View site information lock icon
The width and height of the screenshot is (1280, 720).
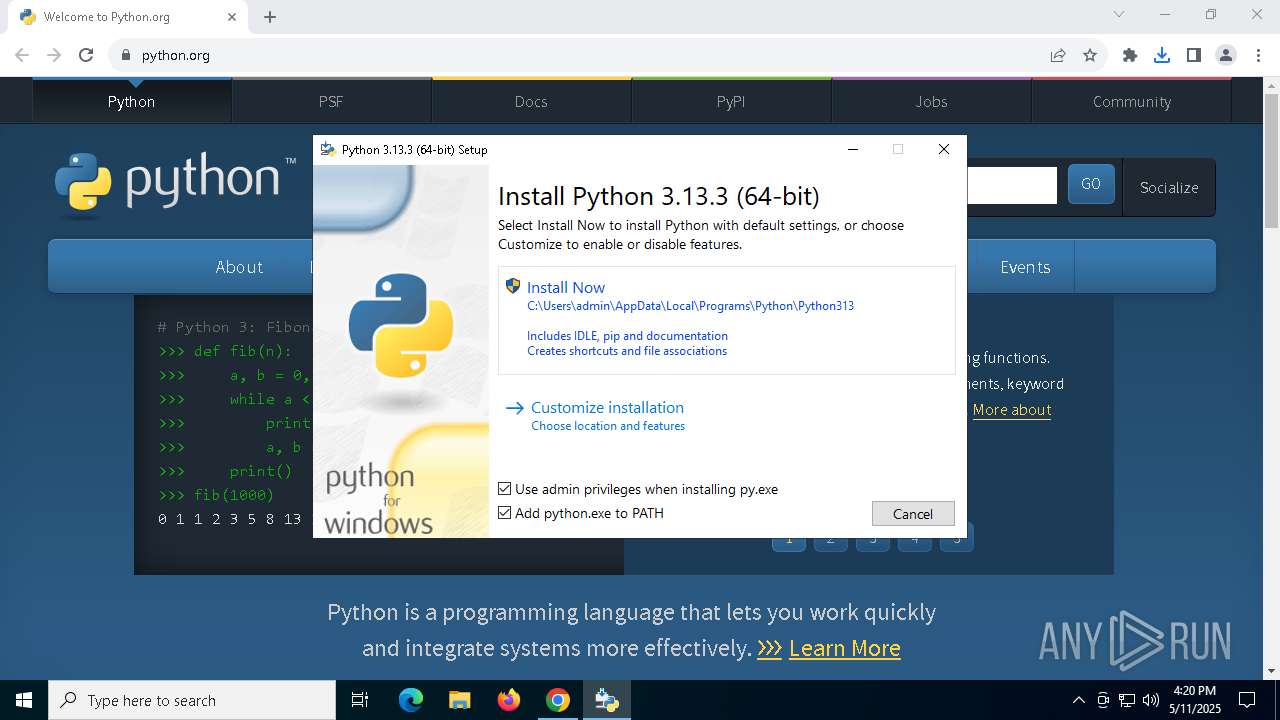tap(125, 55)
